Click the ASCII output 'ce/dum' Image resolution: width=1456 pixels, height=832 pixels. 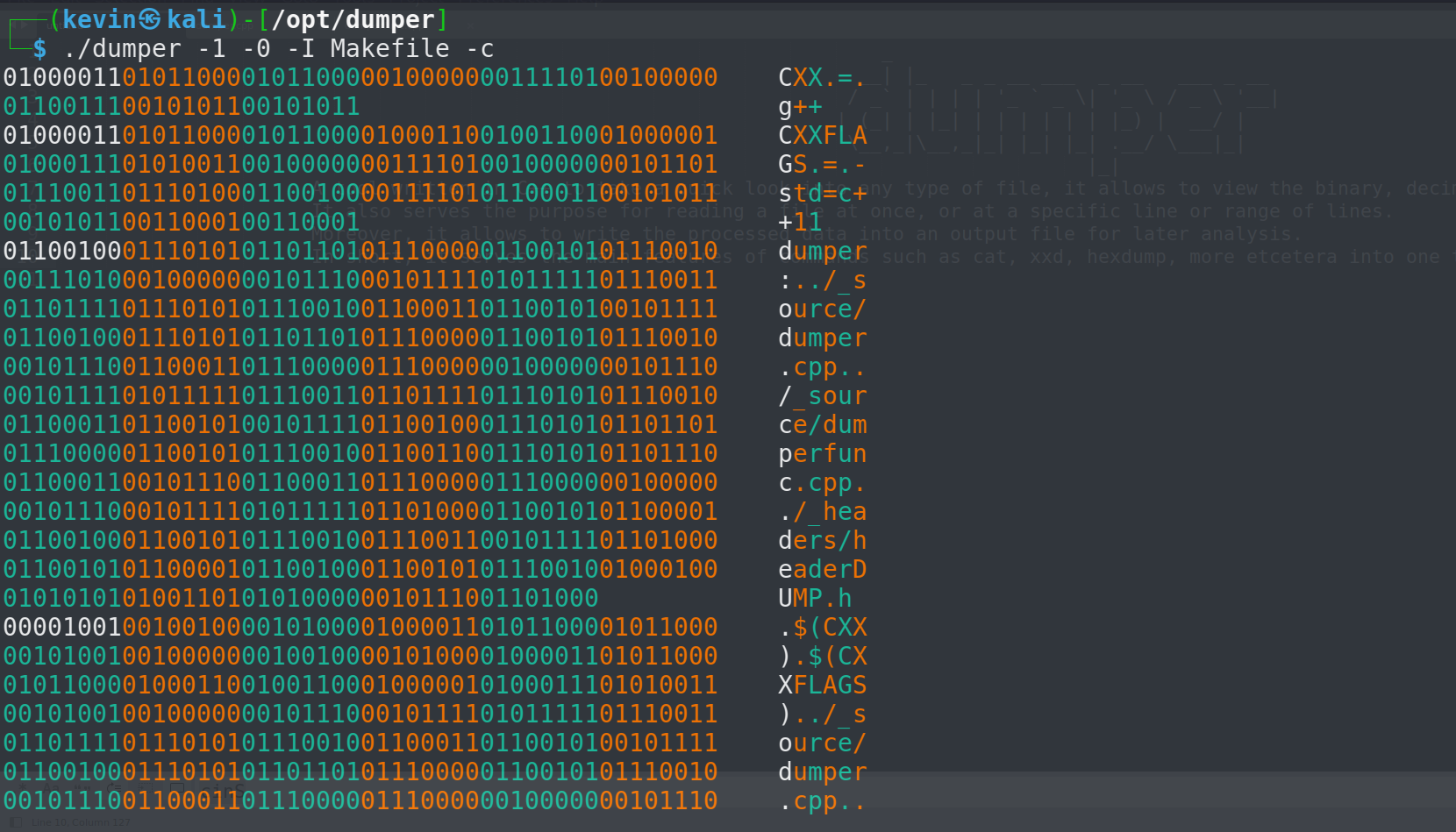tap(822, 424)
